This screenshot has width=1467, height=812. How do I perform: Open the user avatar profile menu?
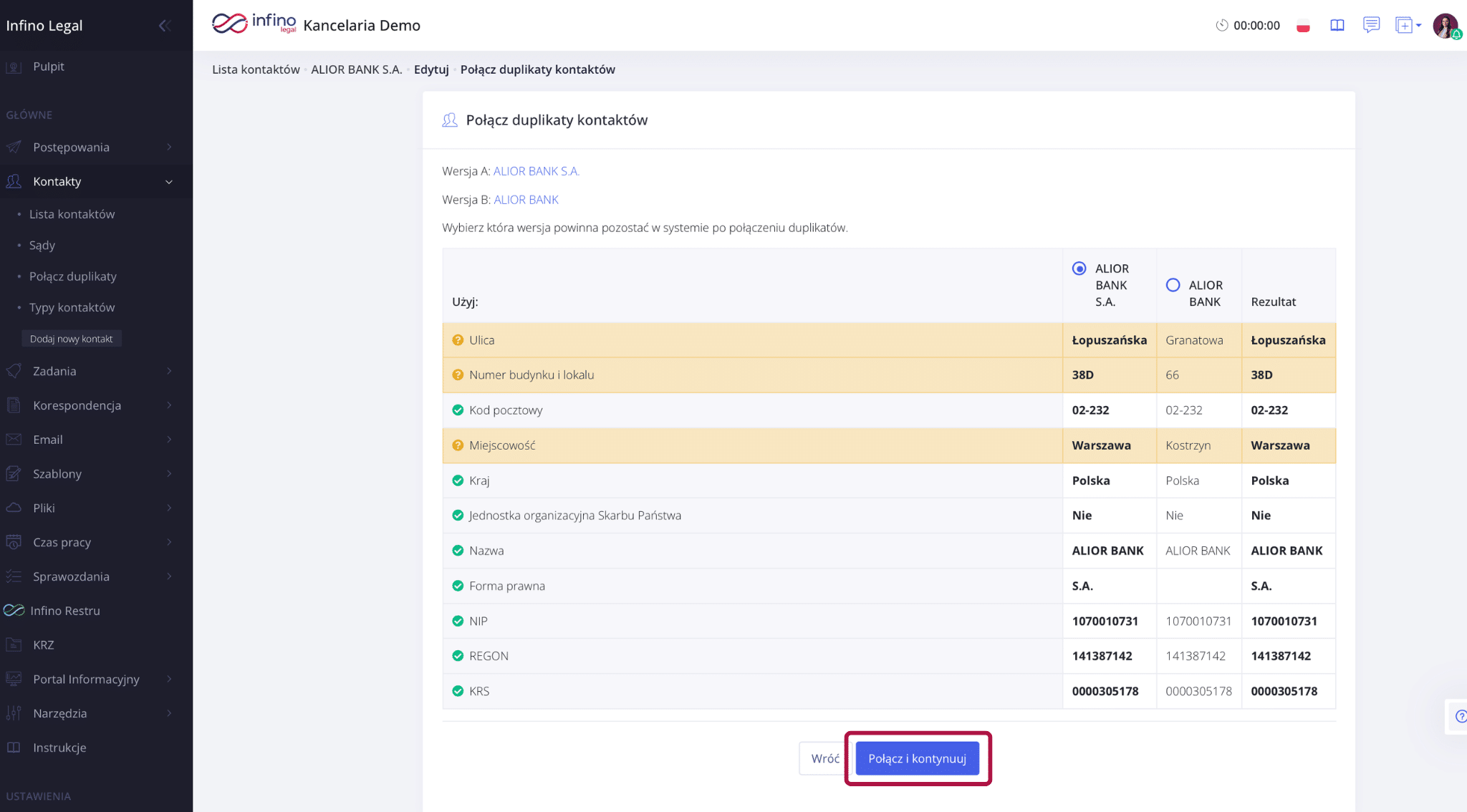pos(1446,26)
